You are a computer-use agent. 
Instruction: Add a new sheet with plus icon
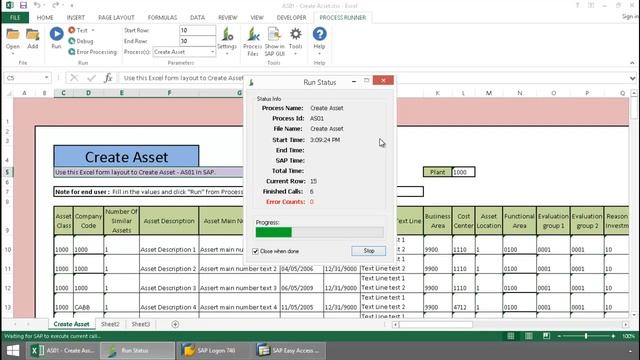[x=175, y=324]
